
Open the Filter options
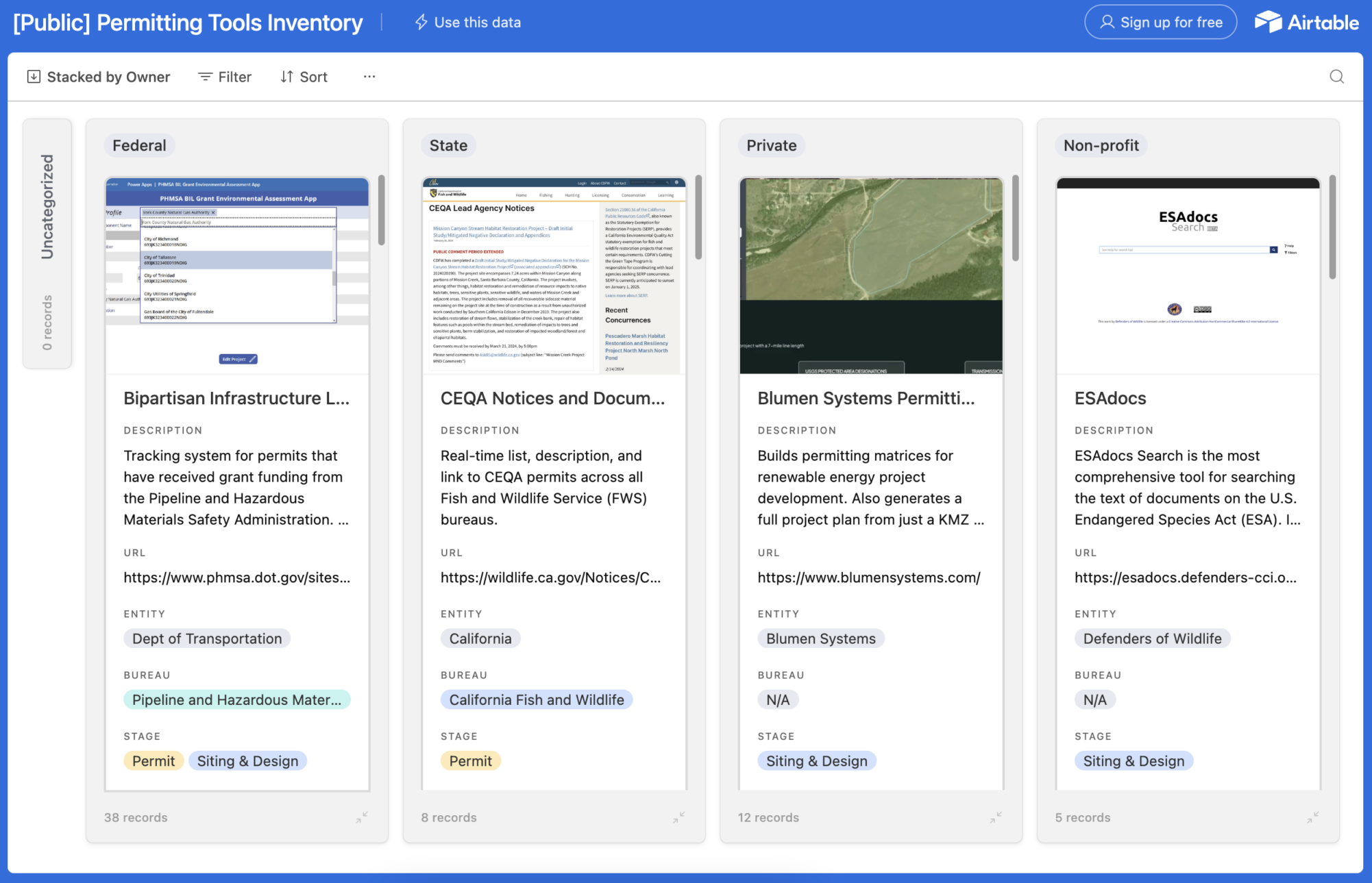click(x=225, y=77)
